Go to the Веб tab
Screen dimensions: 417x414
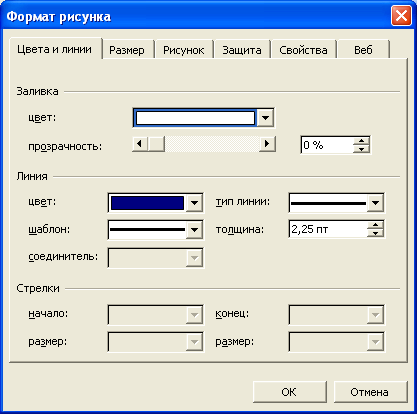tap(363, 50)
